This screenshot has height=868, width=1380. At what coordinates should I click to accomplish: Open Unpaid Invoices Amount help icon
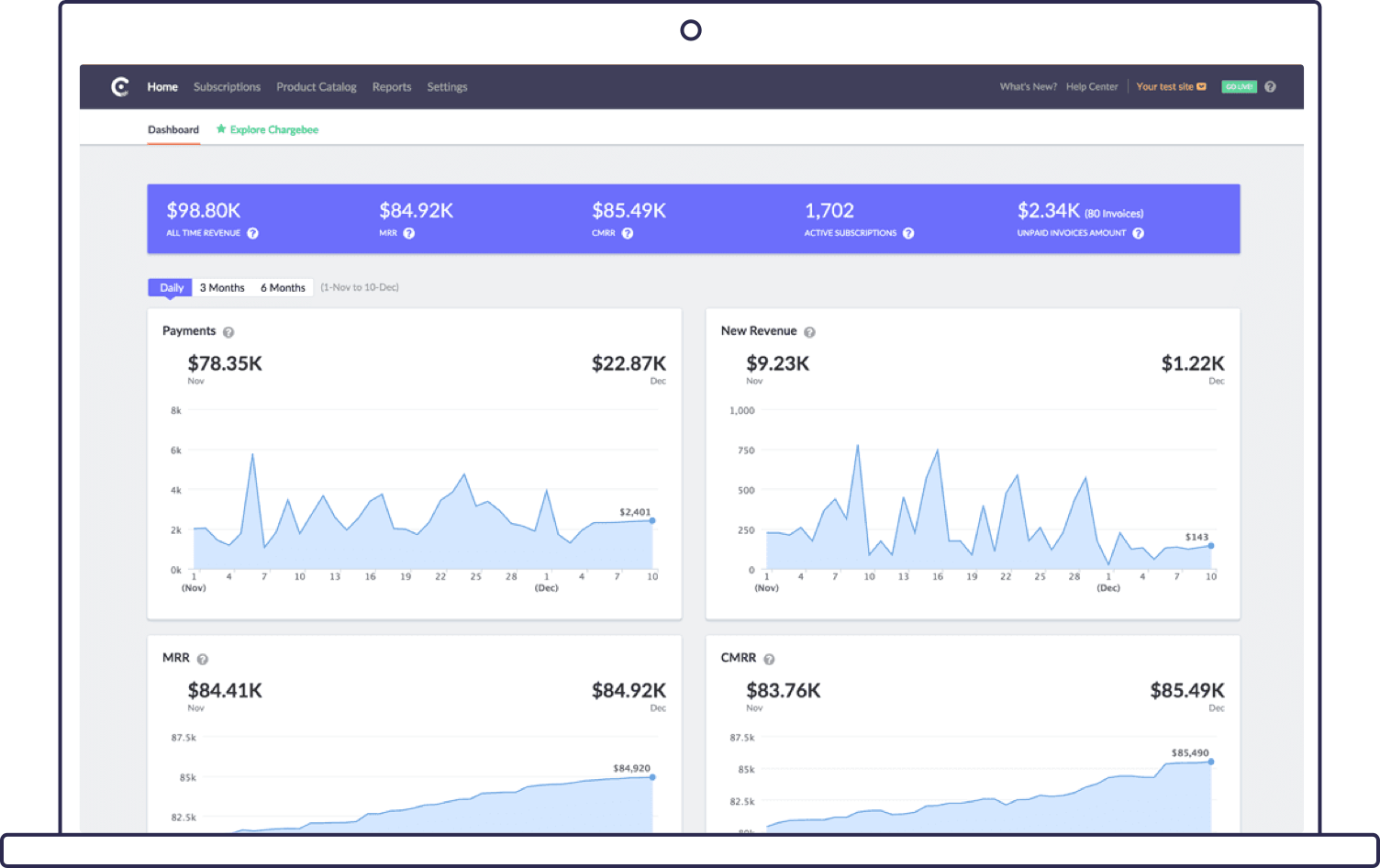1138,234
